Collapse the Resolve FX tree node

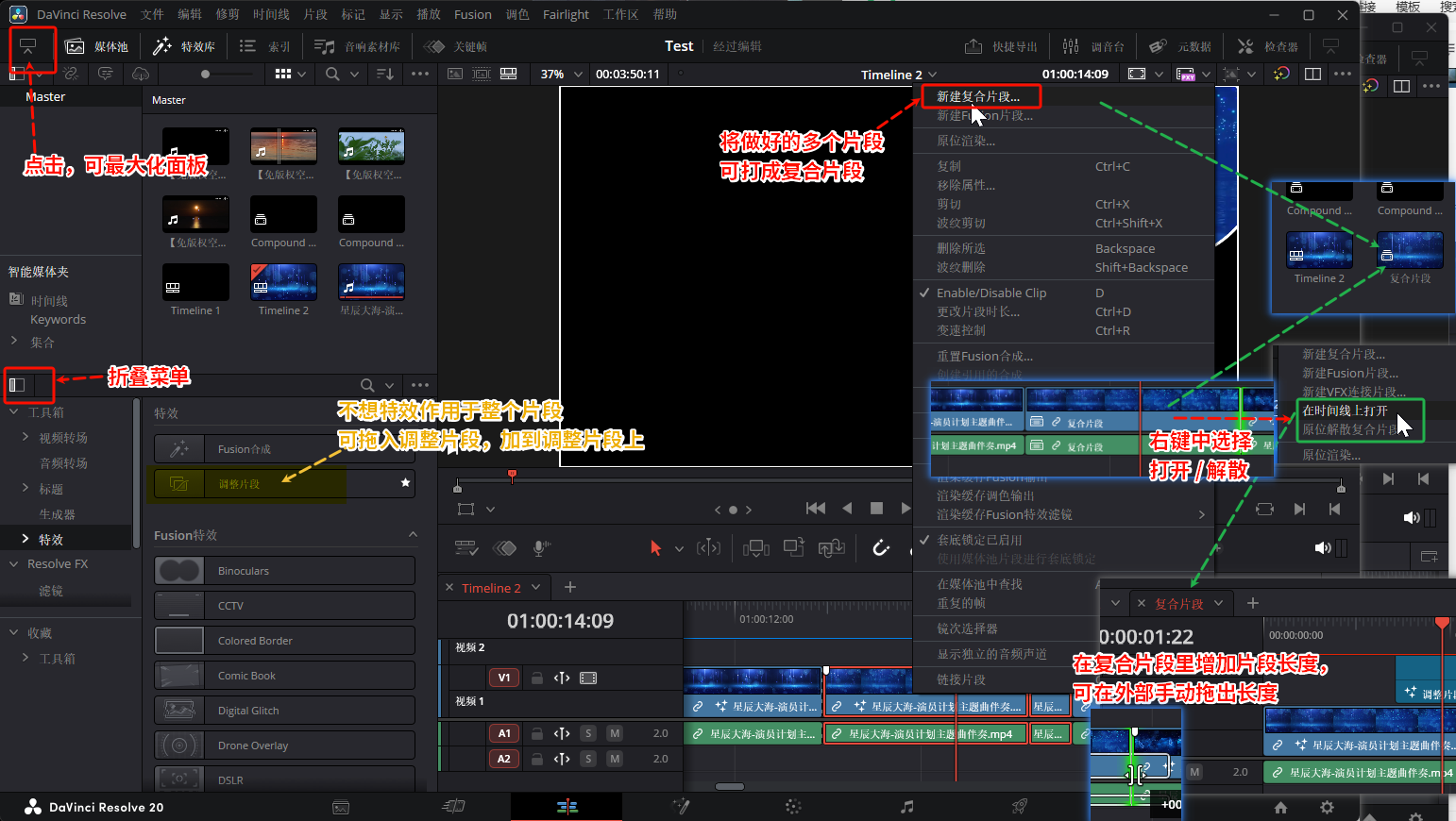[x=13, y=563]
